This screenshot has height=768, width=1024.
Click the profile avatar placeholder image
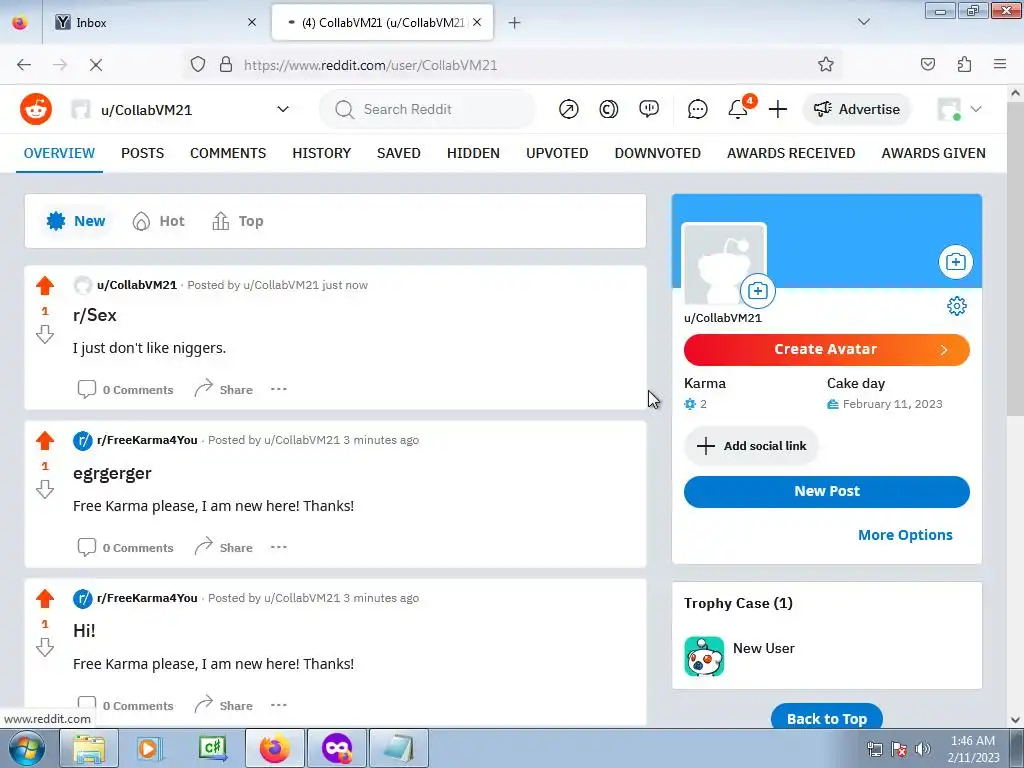coord(724,264)
